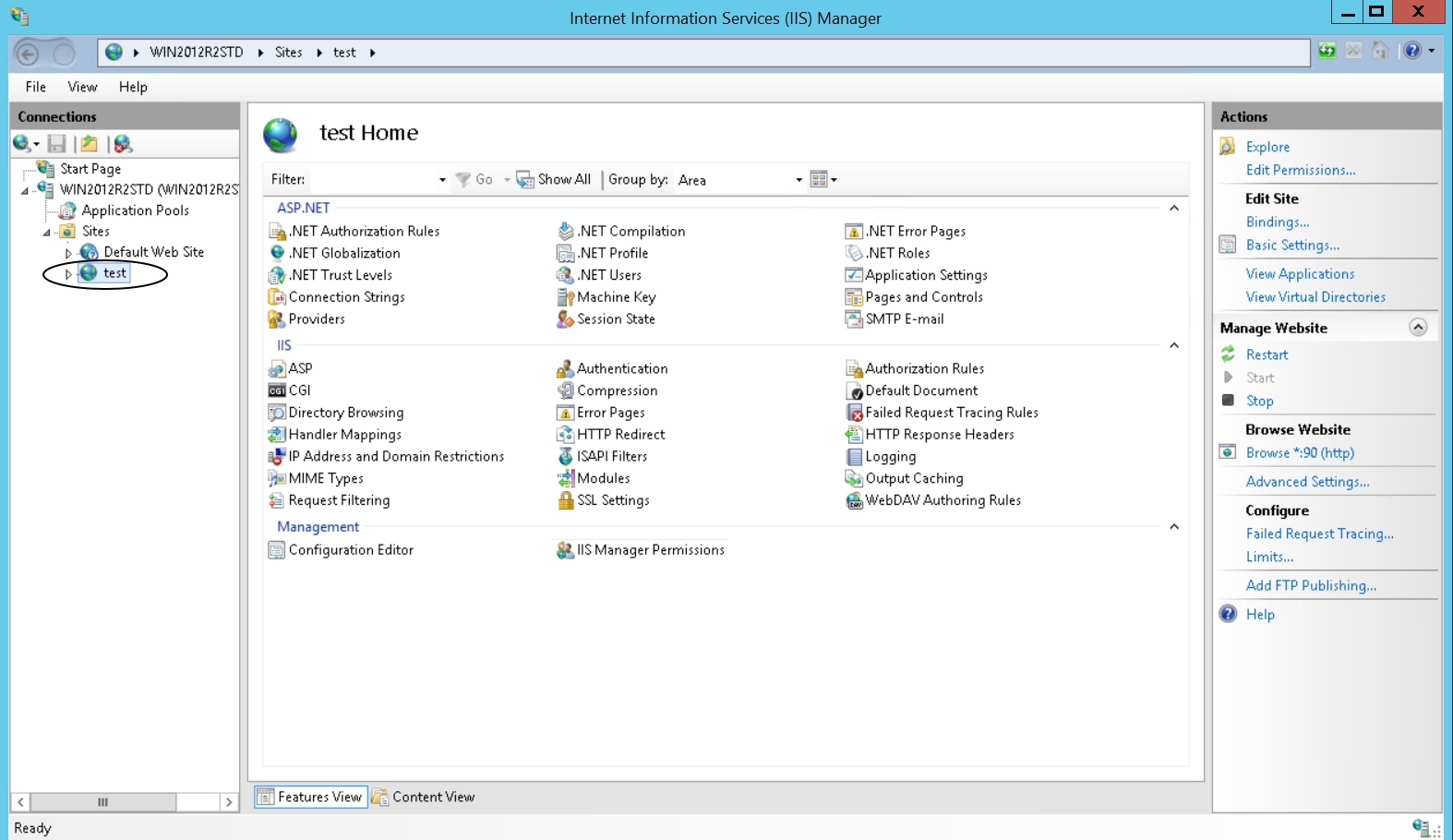The image size is (1453, 840).
Task: Click Add FTP Publishing link
Action: tap(1311, 585)
